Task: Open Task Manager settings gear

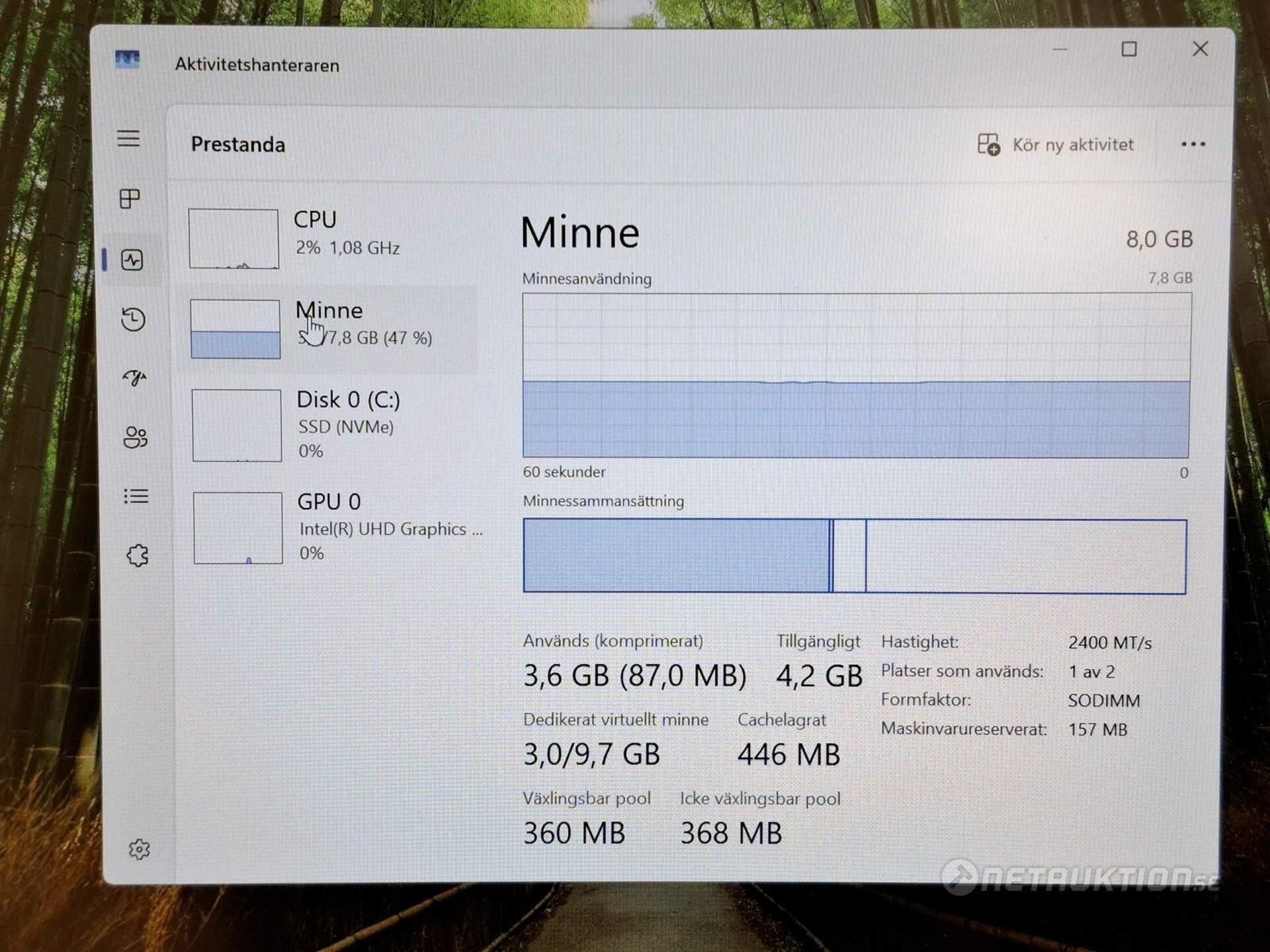Action: tap(139, 849)
